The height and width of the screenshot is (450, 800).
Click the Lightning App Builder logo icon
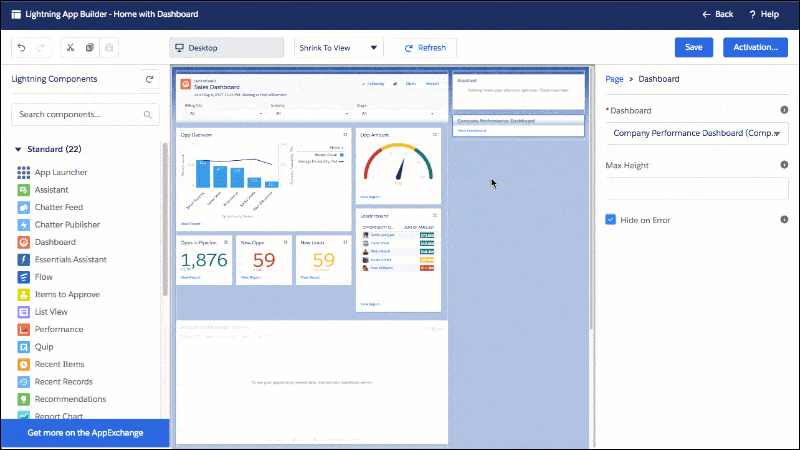click(16, 14)
